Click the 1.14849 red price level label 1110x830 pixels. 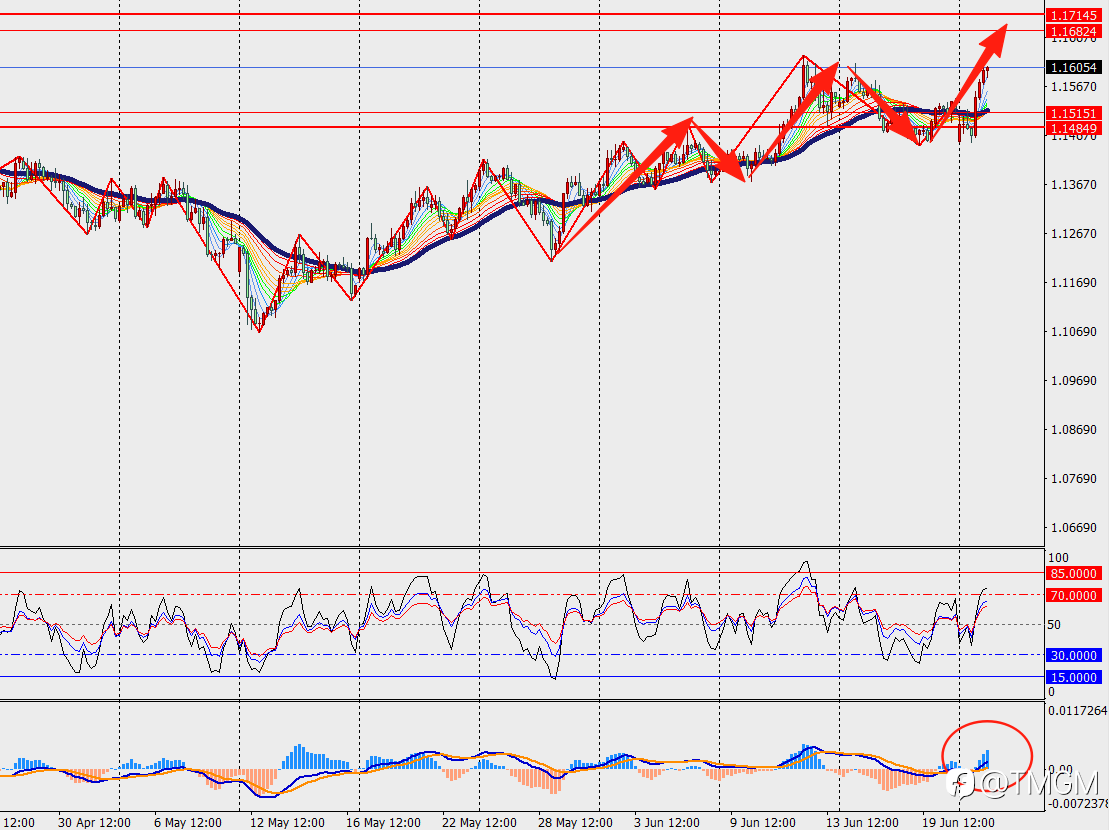(x=1073, y=128)
